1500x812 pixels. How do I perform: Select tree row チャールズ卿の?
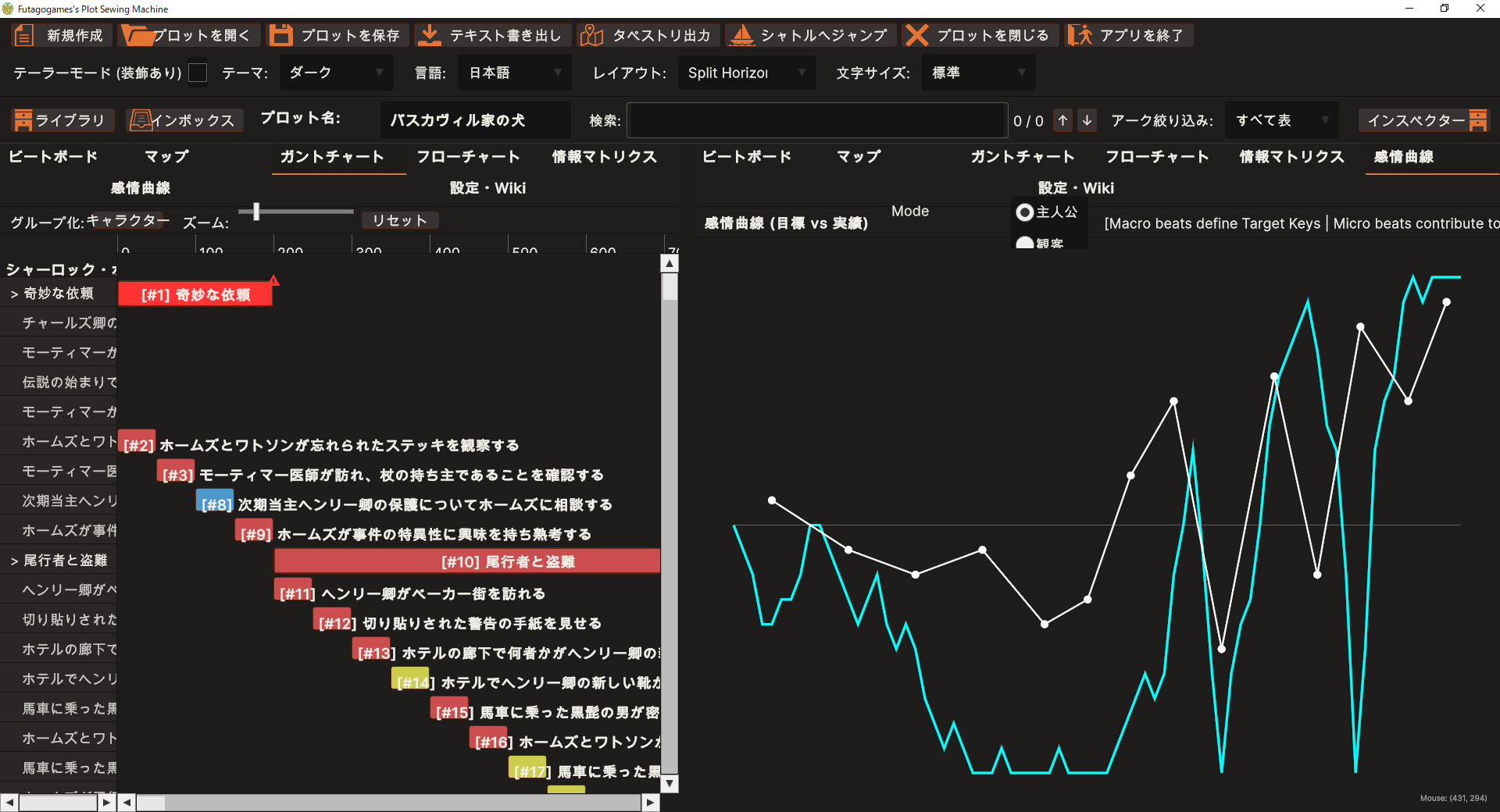click(x=59, y=323)
